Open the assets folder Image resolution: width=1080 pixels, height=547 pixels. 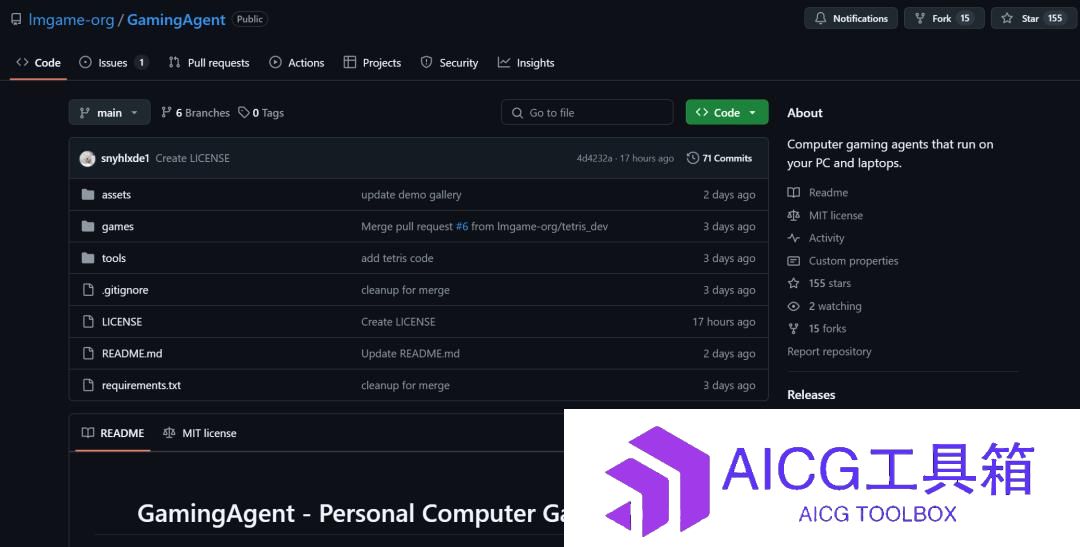116,195
